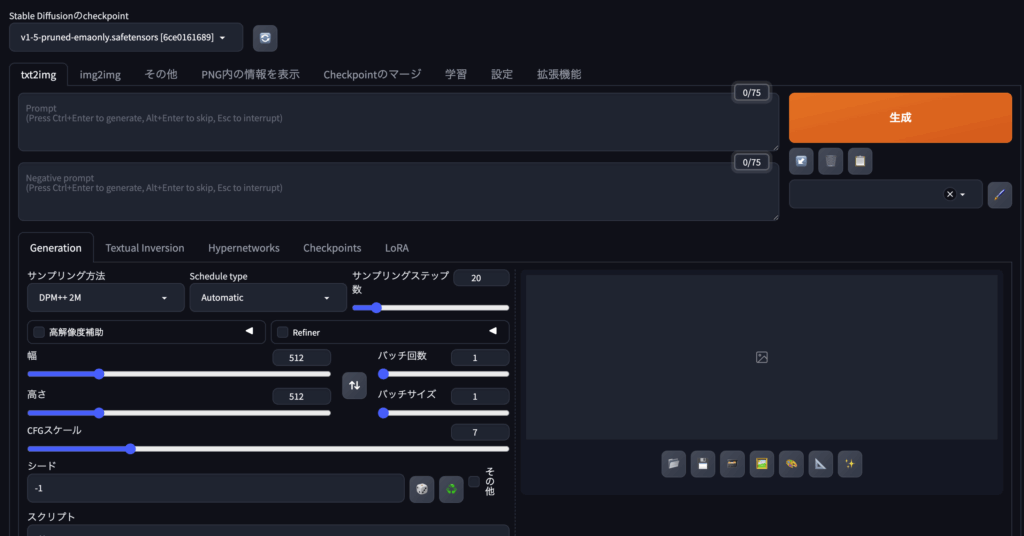Open the images output folder icon

click(674, 464)
